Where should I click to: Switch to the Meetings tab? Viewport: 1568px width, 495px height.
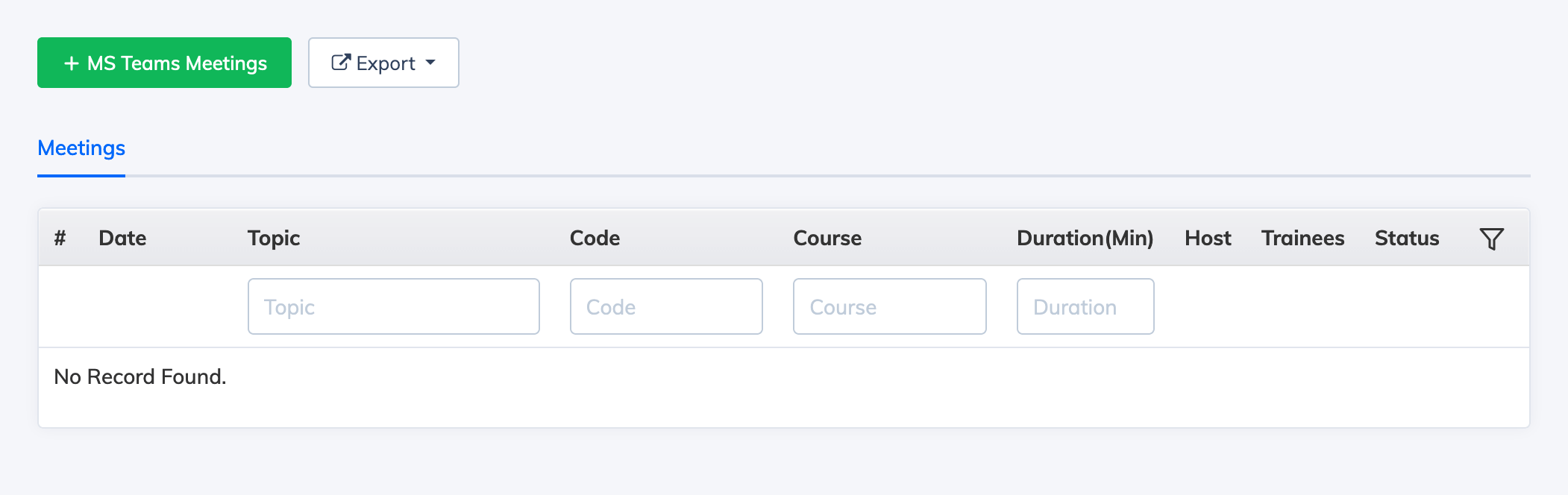pos(81,148)
